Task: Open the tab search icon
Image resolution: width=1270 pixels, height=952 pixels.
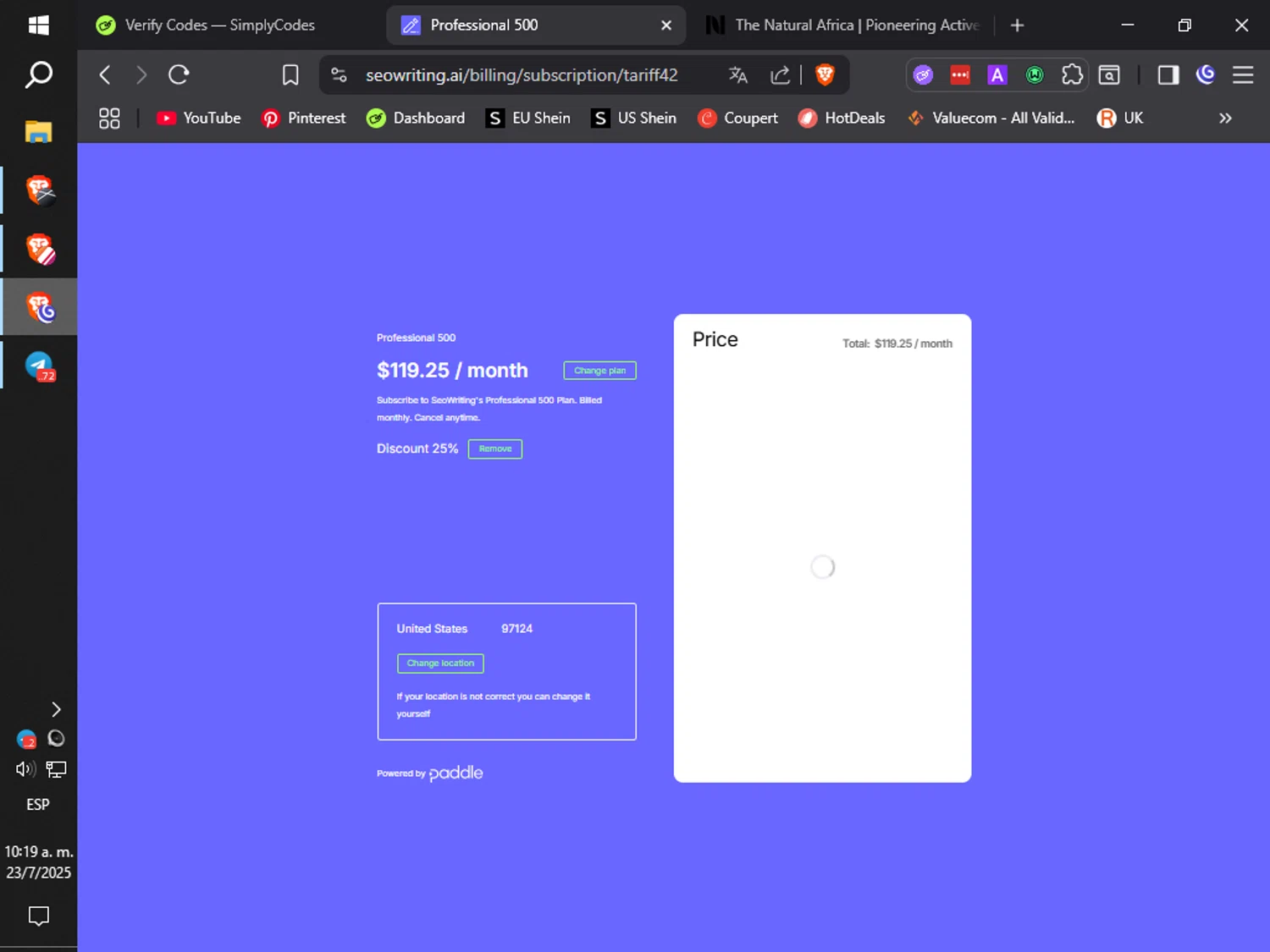Action: [x=1109, y=75]
